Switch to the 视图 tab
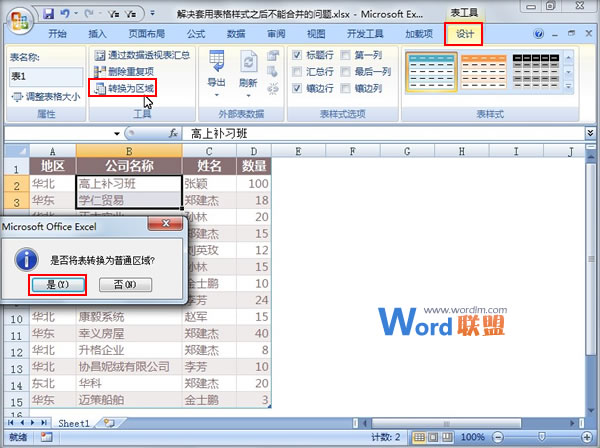This screenshot has width=600, height=448. click(x=316, y=34)
